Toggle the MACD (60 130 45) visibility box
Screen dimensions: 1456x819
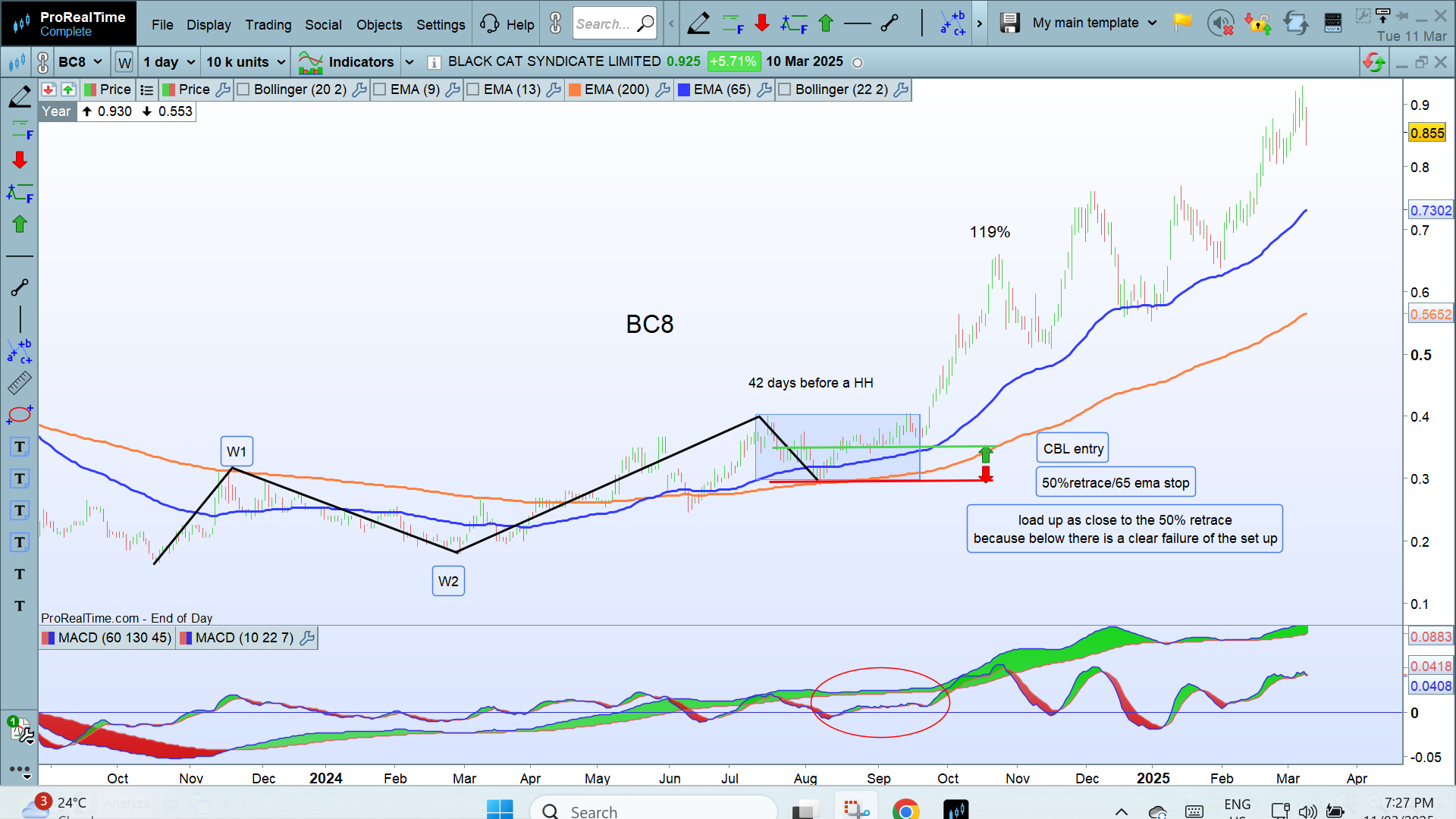coord(48,638)
